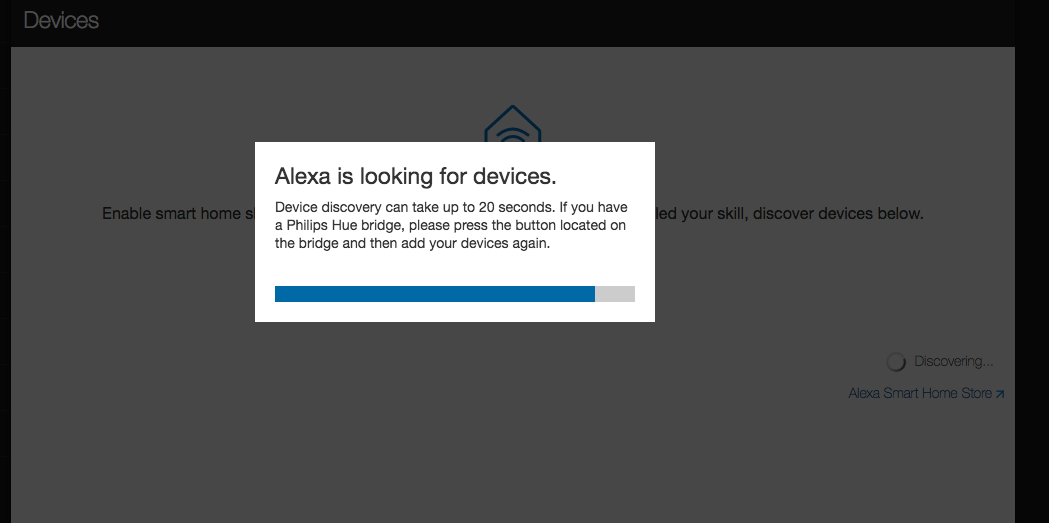
Task: Click empty white space beside the dialog heading
Action: [x=605, y=177]
